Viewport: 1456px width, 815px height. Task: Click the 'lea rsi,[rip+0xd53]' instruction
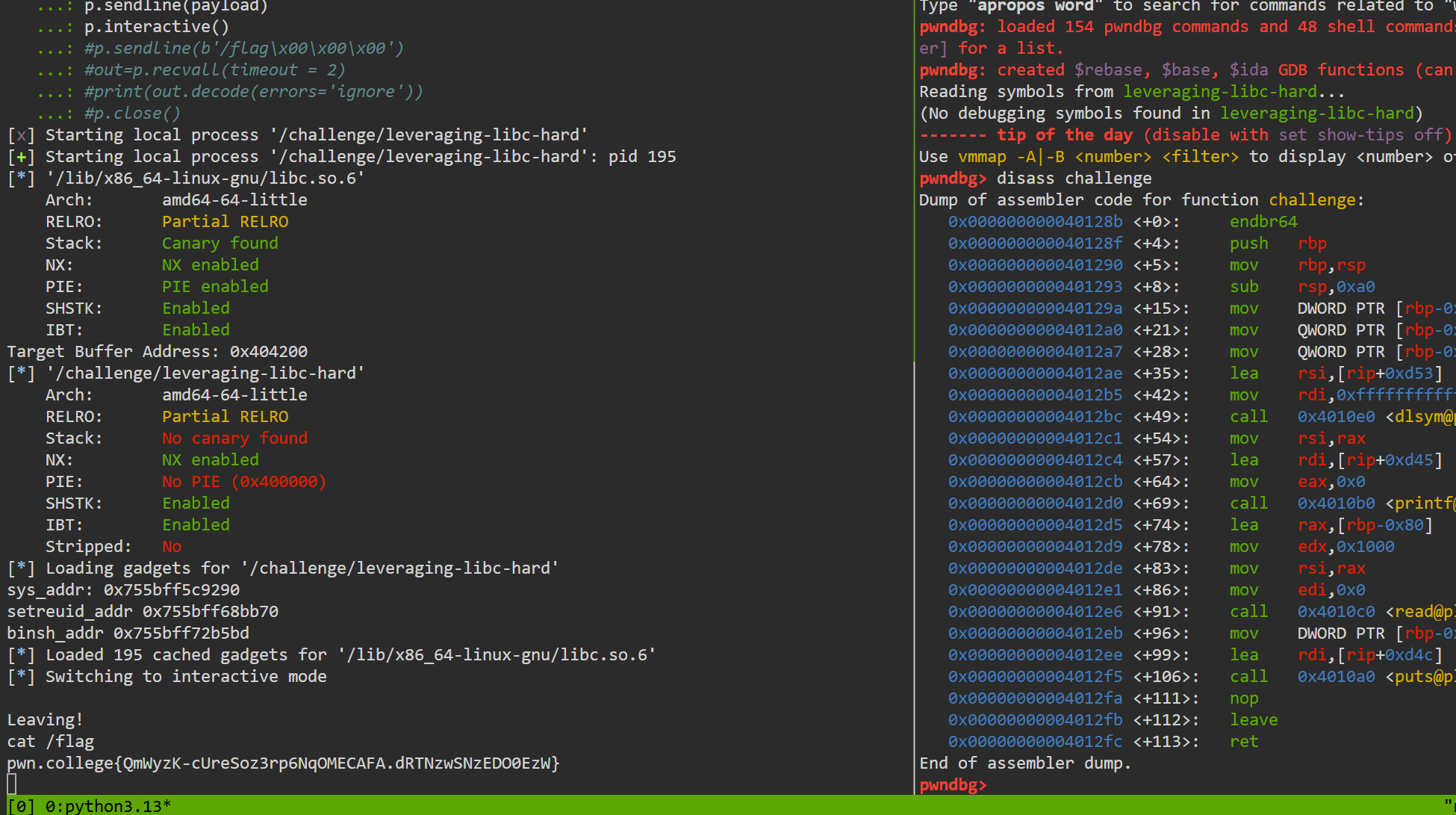point(1337,374)
